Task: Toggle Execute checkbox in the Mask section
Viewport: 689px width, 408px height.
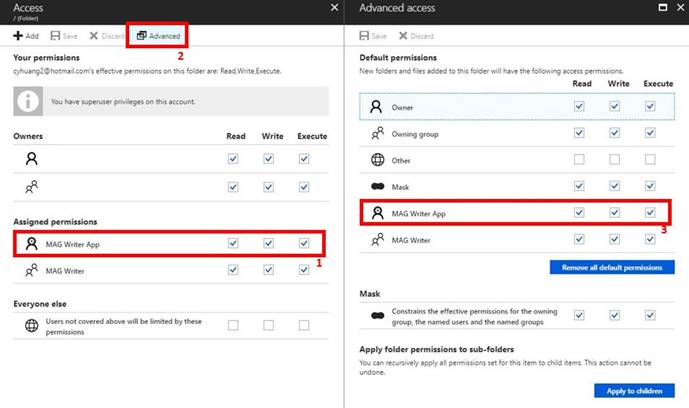Action: point(650,315)
